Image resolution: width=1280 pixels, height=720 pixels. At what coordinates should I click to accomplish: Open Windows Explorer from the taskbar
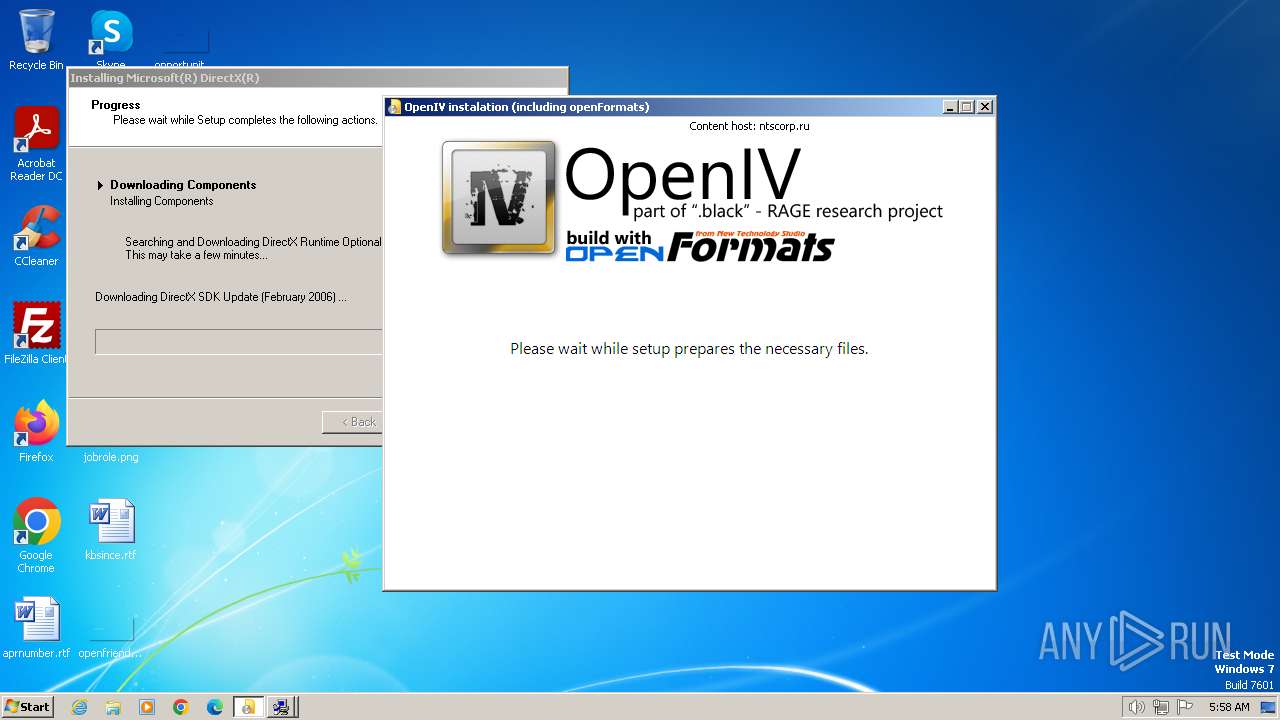[113, 707]
